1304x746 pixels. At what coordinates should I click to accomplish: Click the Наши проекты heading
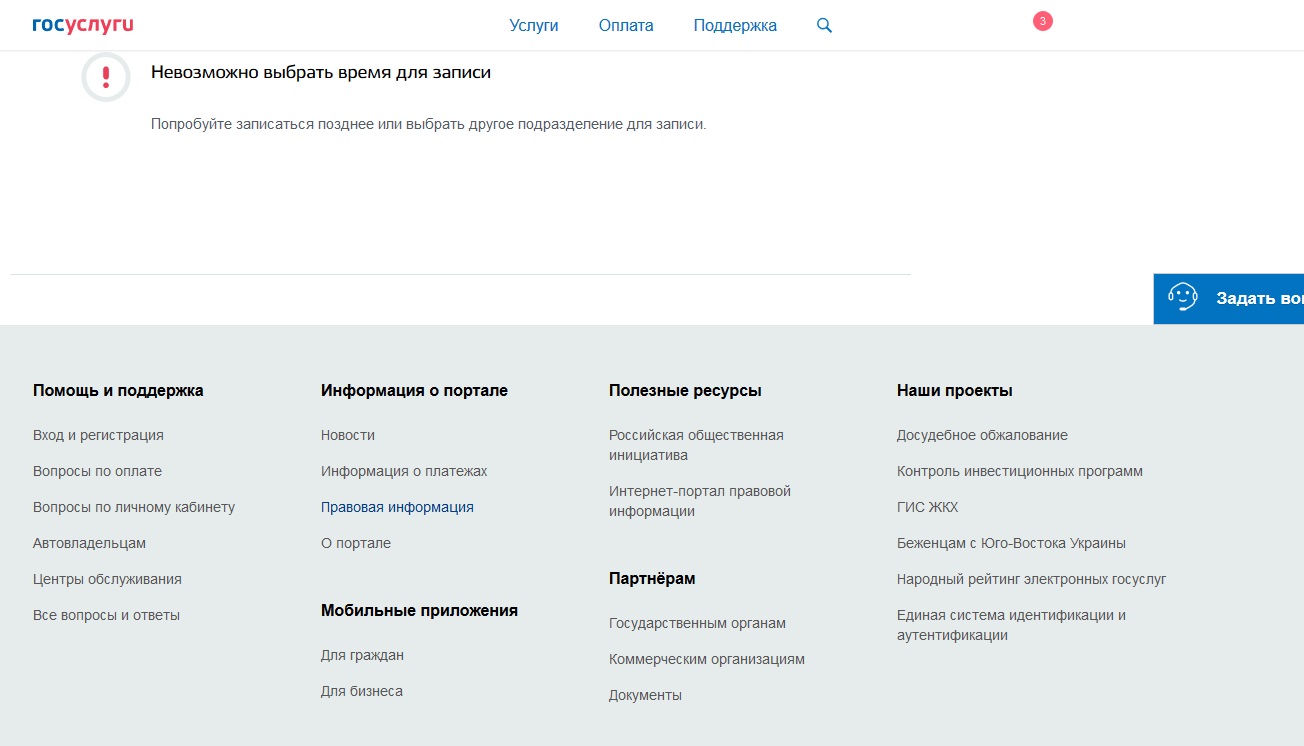pyautogui.click(x=955, y=390)
